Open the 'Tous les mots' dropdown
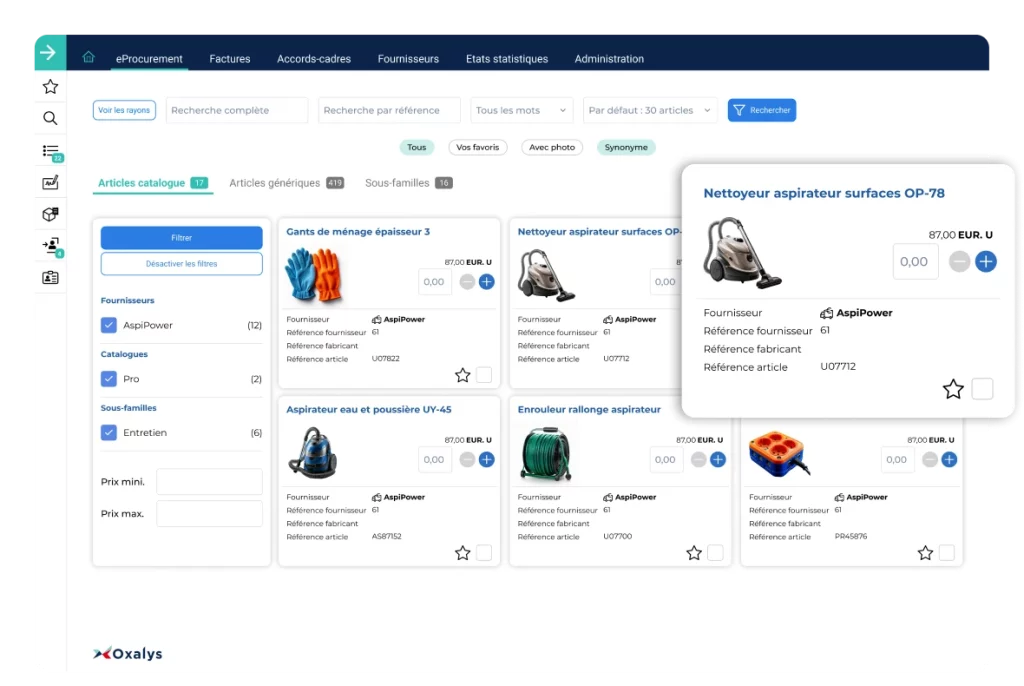Image resolution: width=1024 pixels, height=686 pixels. click(522, 111)
